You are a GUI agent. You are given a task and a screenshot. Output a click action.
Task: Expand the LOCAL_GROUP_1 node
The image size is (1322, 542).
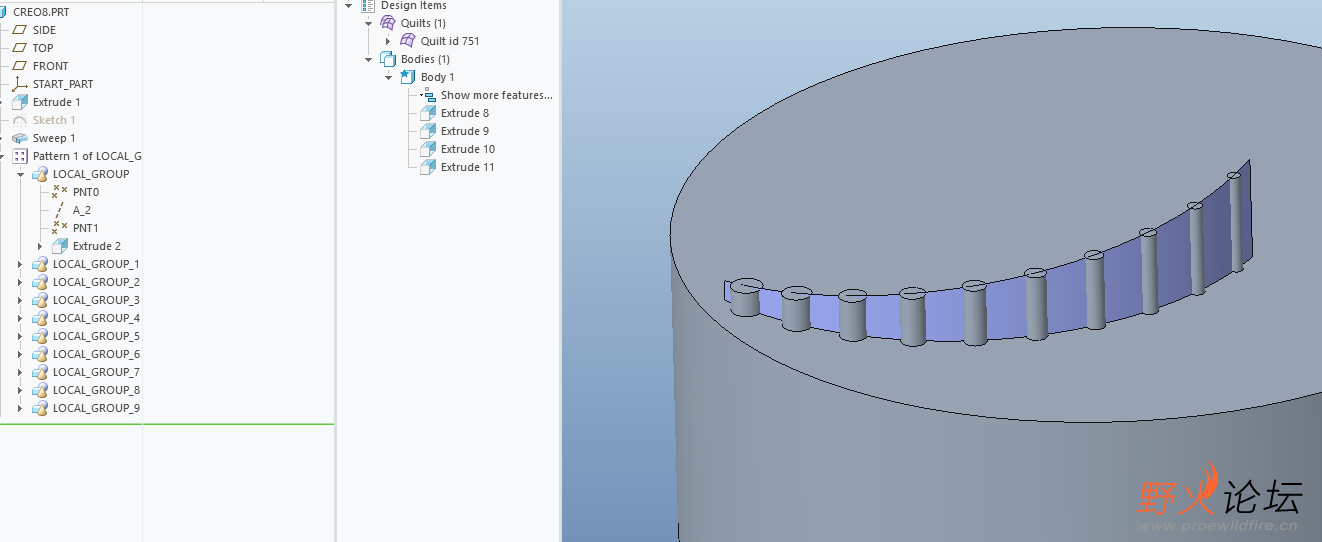tap(20, 264)
